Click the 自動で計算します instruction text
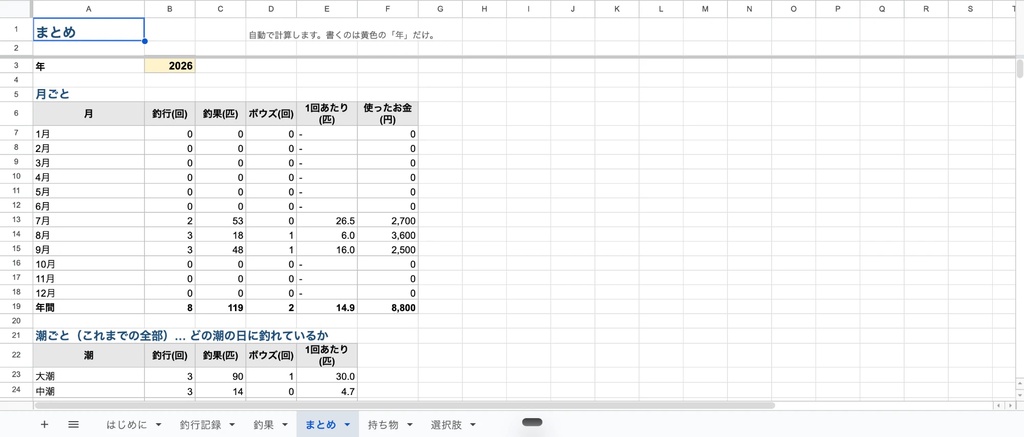1024x437 pixels. point(342,35)
